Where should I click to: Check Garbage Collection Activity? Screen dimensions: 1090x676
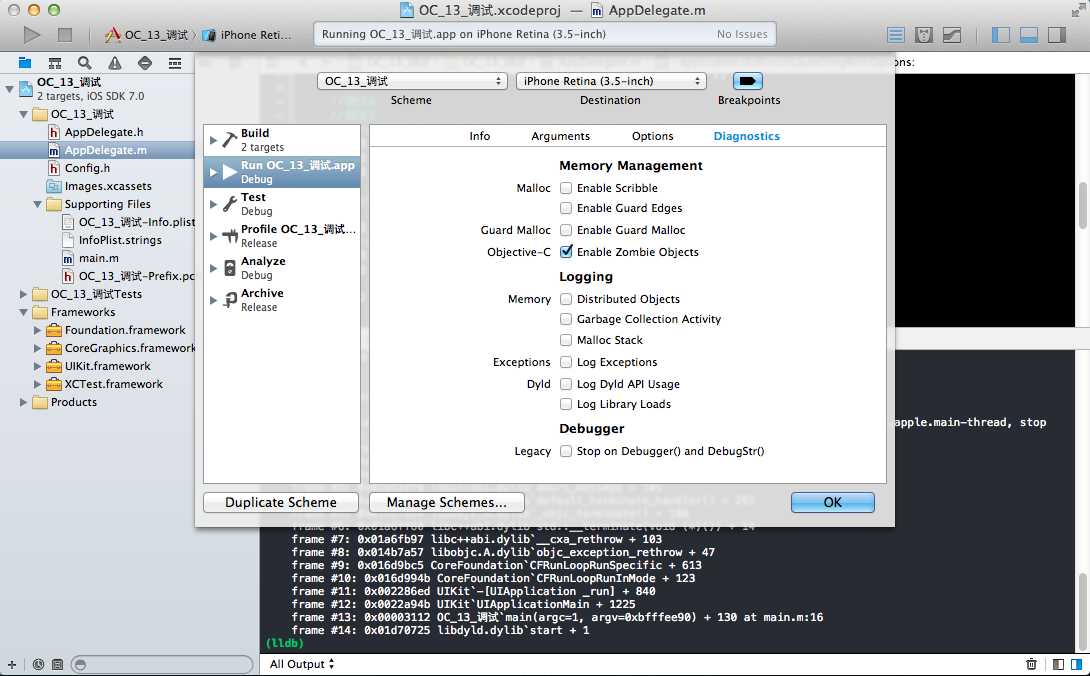(566, 319)
